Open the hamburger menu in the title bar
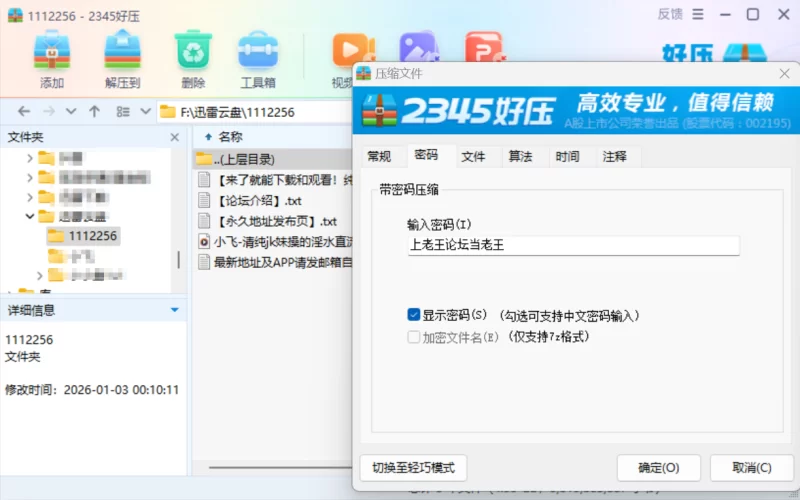800x500 pixels. pyautogui.click(x=698, y=14)
